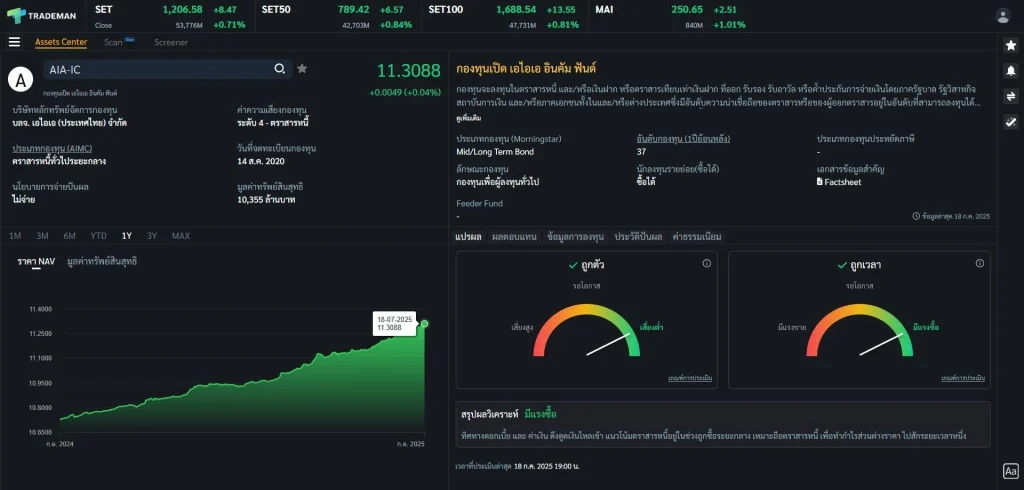Switch to the Screener tab
The image size is (1024, 490).
coord(171,42)
